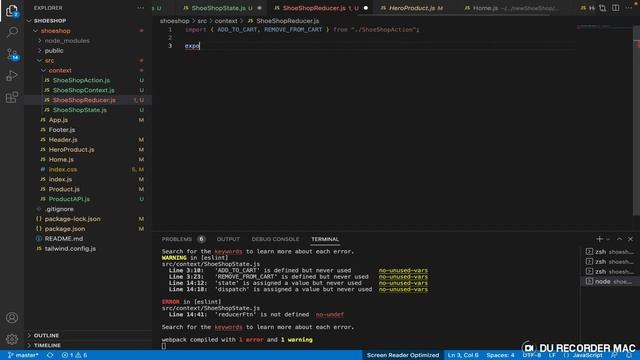Select ShoeShopReducer.js in the explorer
The image size is (640, 360).
pos(84,100)
